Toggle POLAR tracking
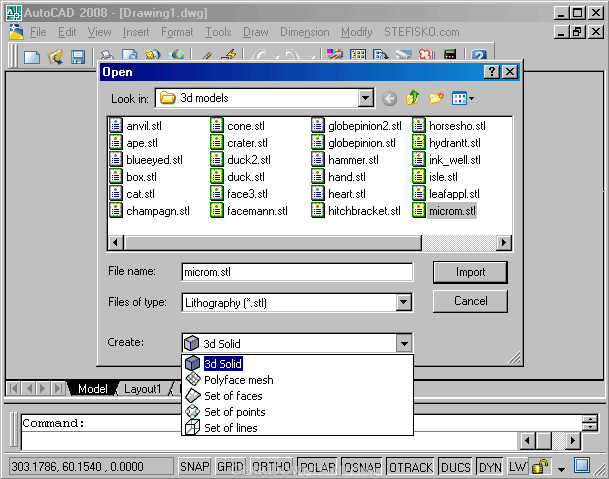Viewport: 609px width, 479px height. click(x=318, y=466)
